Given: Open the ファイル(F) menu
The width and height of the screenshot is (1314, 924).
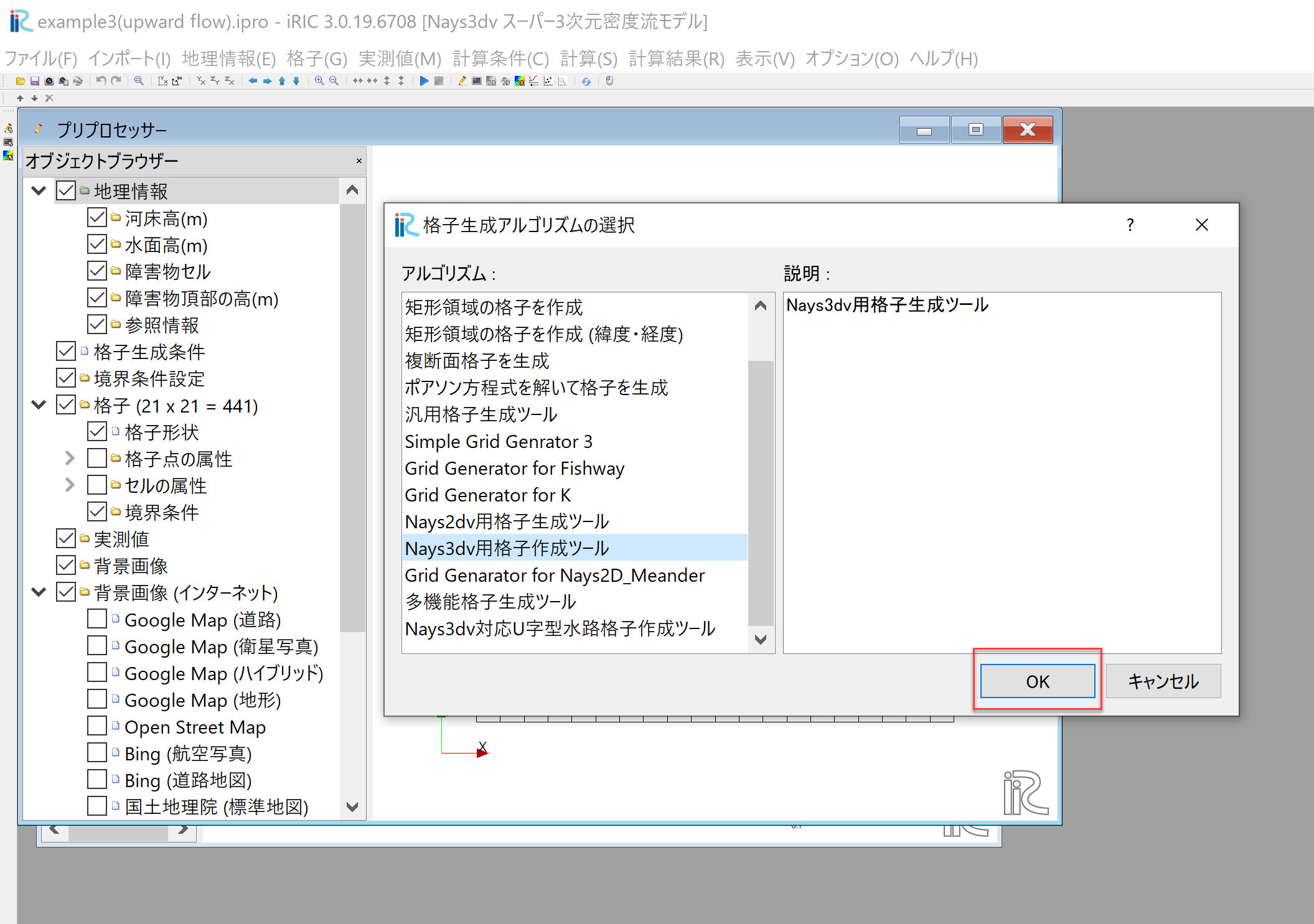Looking at the screenshot, I should [41, 58].
